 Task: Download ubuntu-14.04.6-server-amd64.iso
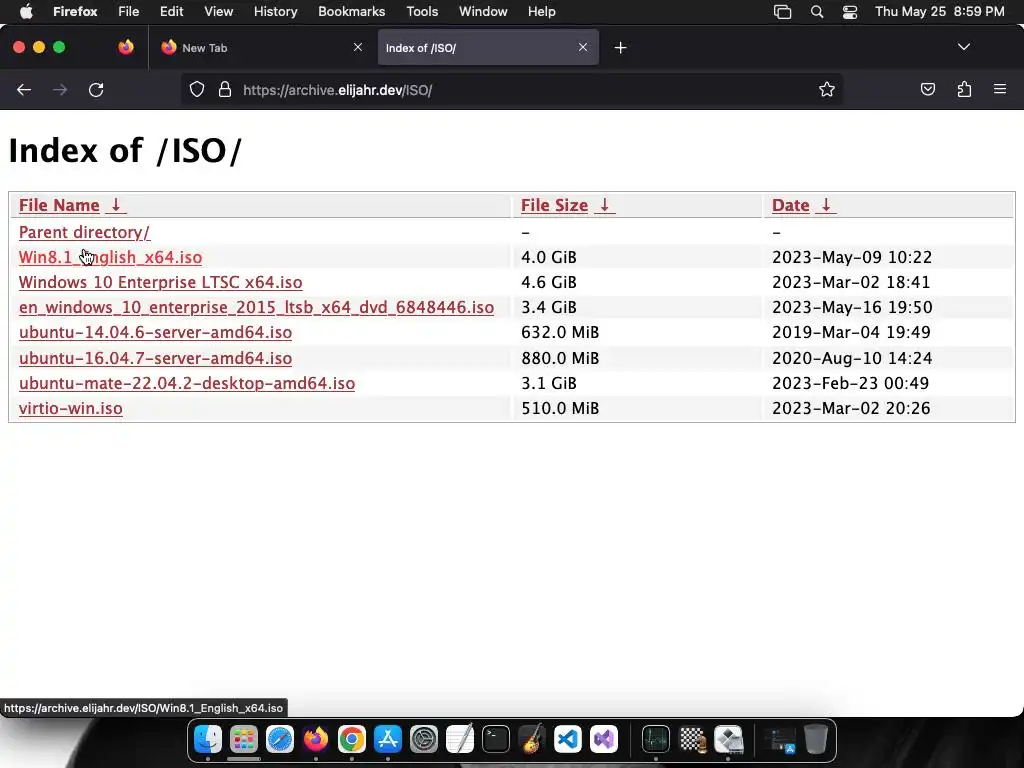click(x=155, y=332)
